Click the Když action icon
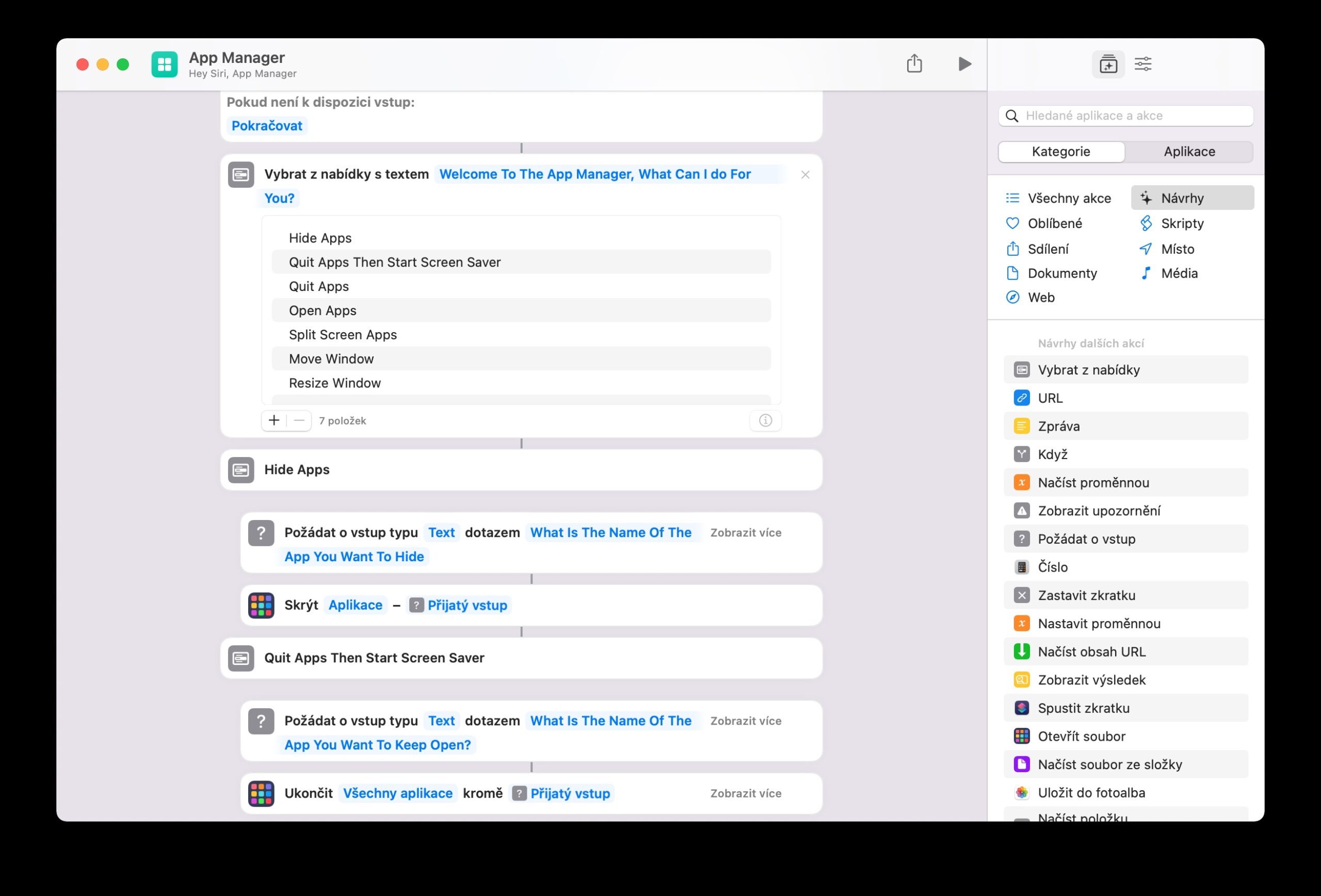This screenshot has width=1321, height=896. click(1023, 454)
